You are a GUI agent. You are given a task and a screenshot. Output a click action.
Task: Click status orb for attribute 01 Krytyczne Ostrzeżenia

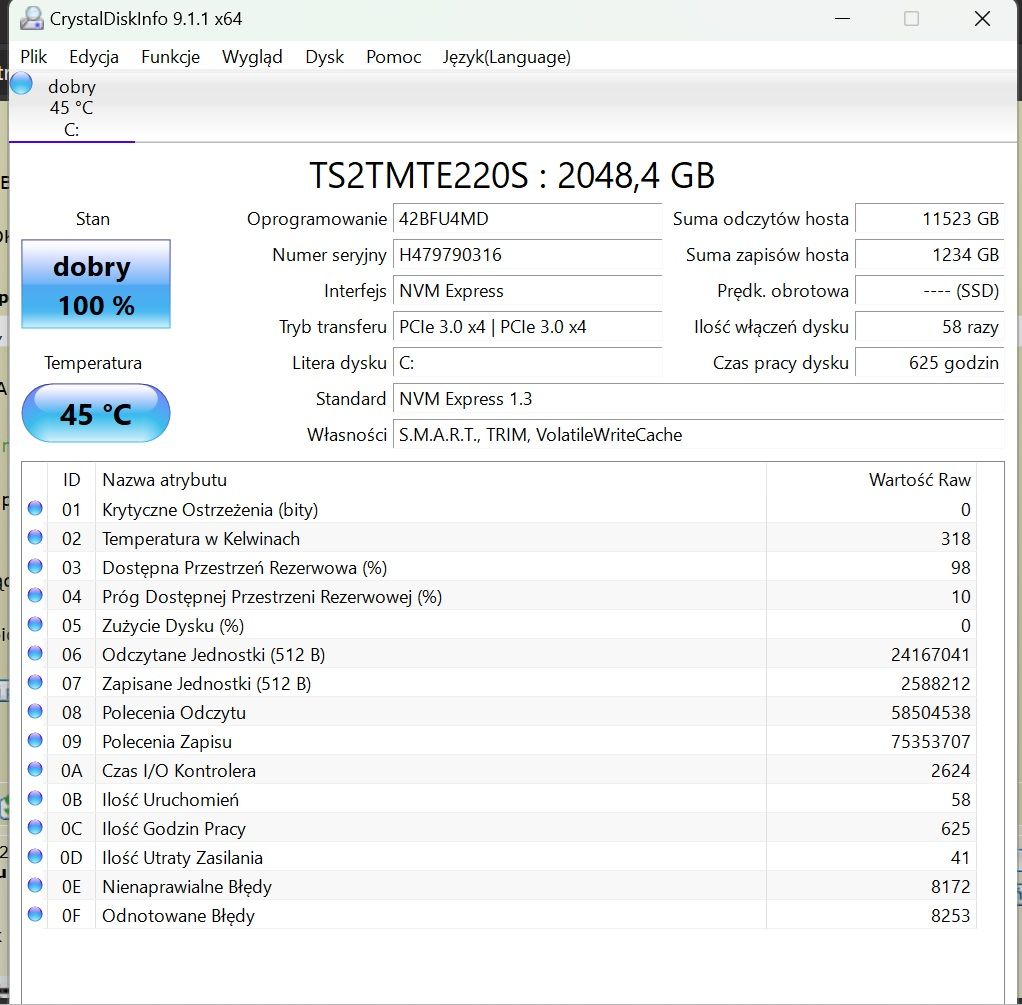(x=35, y=508)
